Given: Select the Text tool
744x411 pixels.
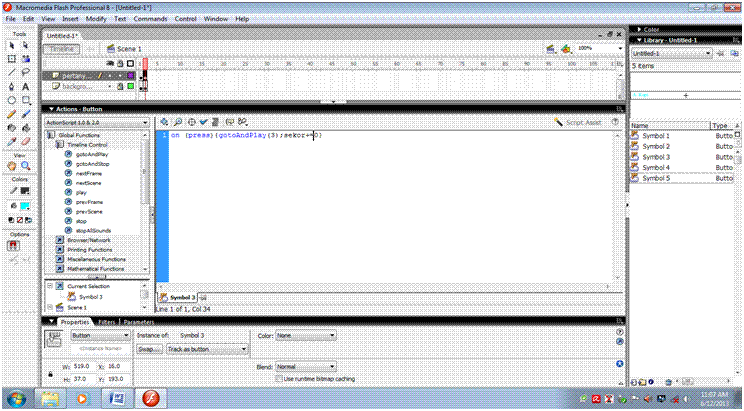Looking at the screenshot, I should 26,86.
